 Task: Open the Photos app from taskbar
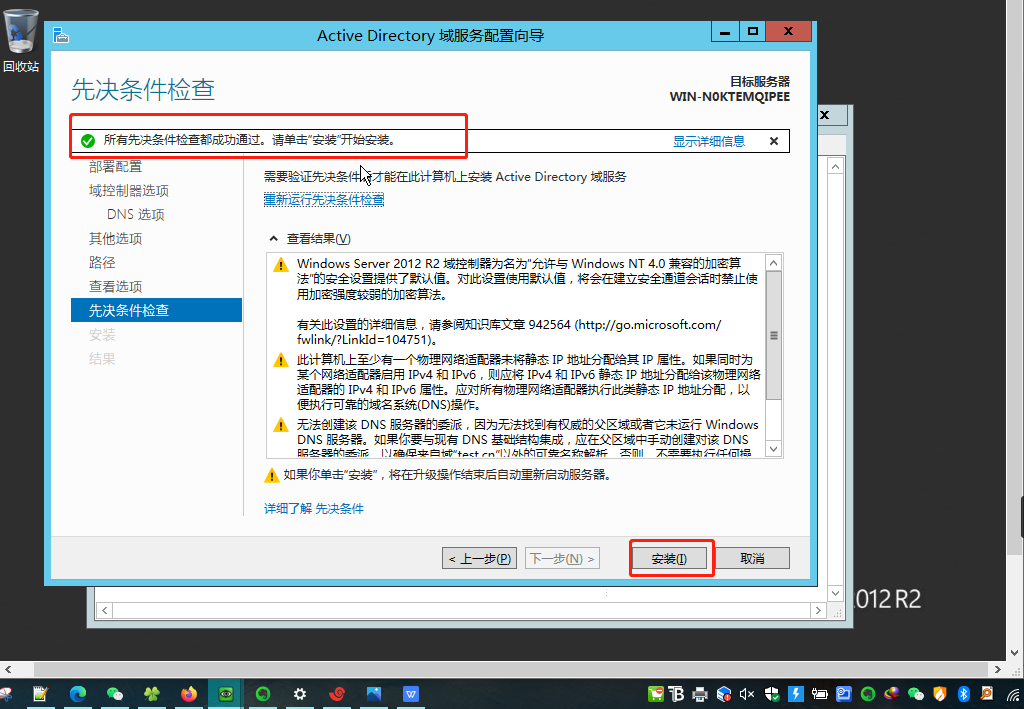[x=374, y=694]
